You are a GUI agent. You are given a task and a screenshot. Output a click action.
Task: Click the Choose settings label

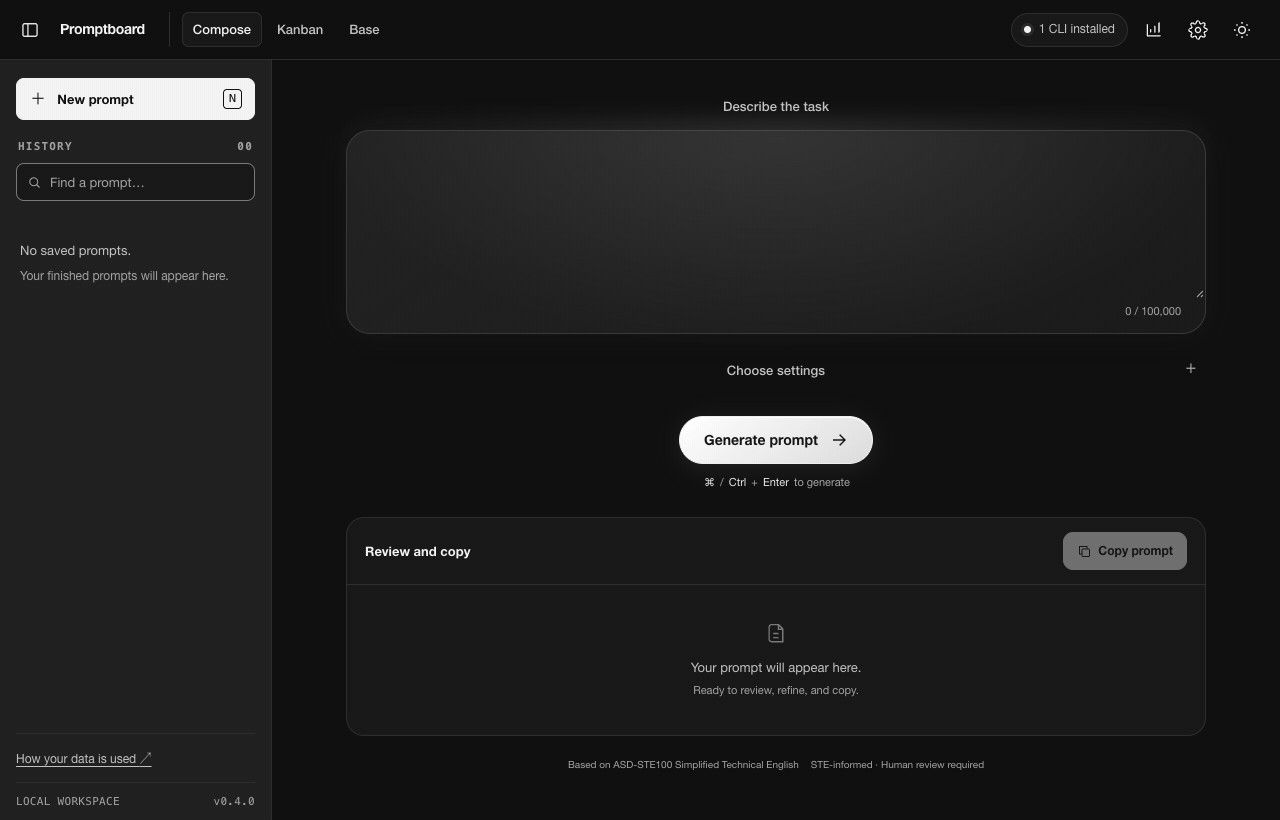(776, 370)
